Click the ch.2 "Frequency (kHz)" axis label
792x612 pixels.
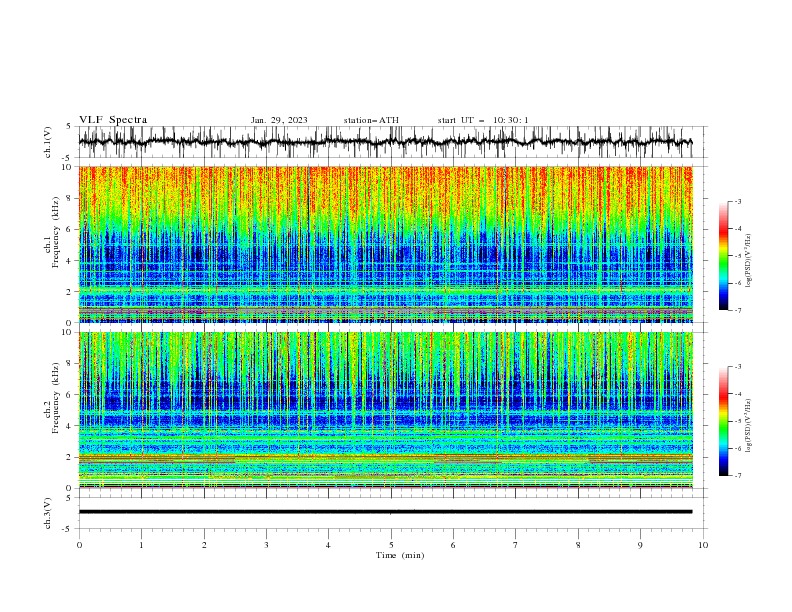click(55, 397)
